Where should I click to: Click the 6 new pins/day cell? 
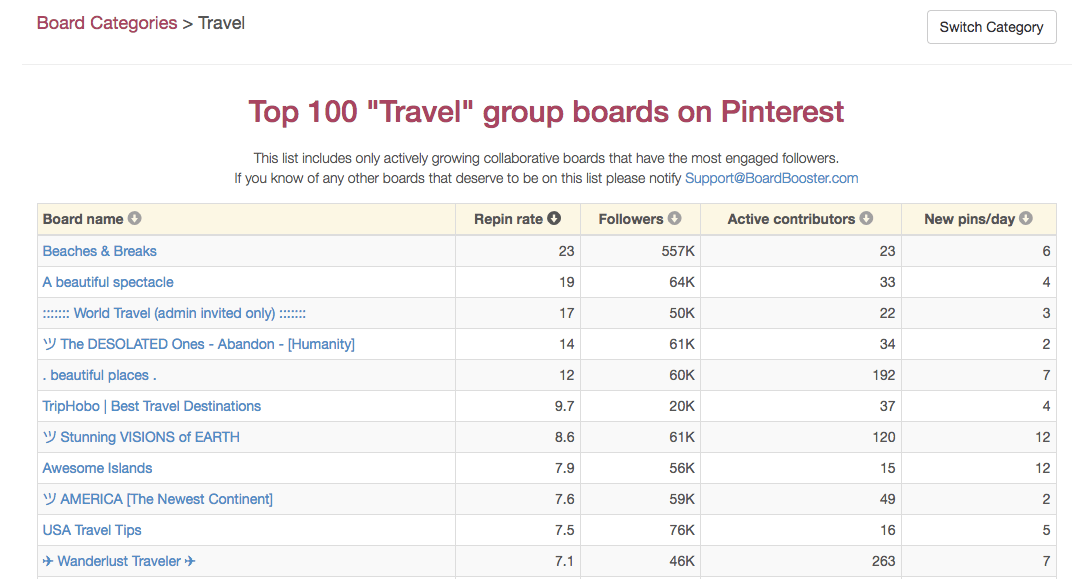pos(978,251)
